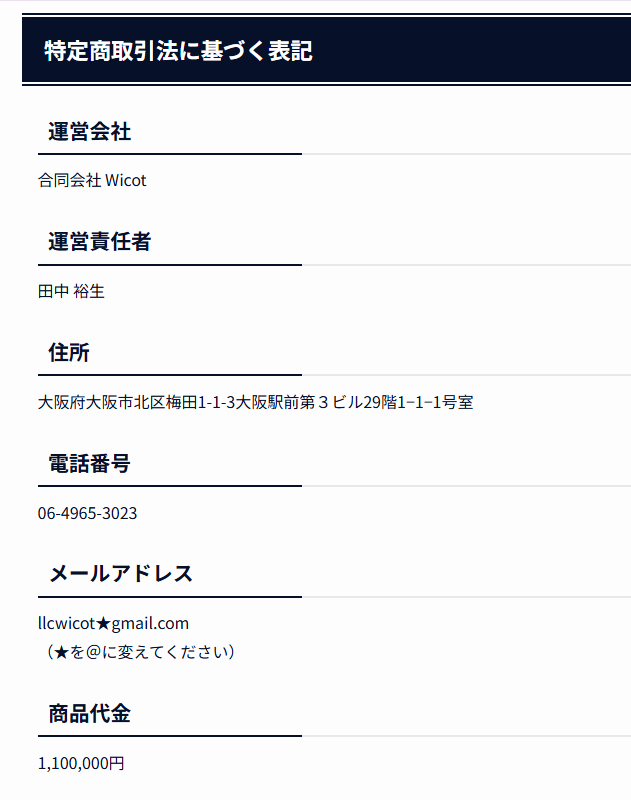
Task: Click the note ★を@に変えてください
Action: [x=140, y=652]
